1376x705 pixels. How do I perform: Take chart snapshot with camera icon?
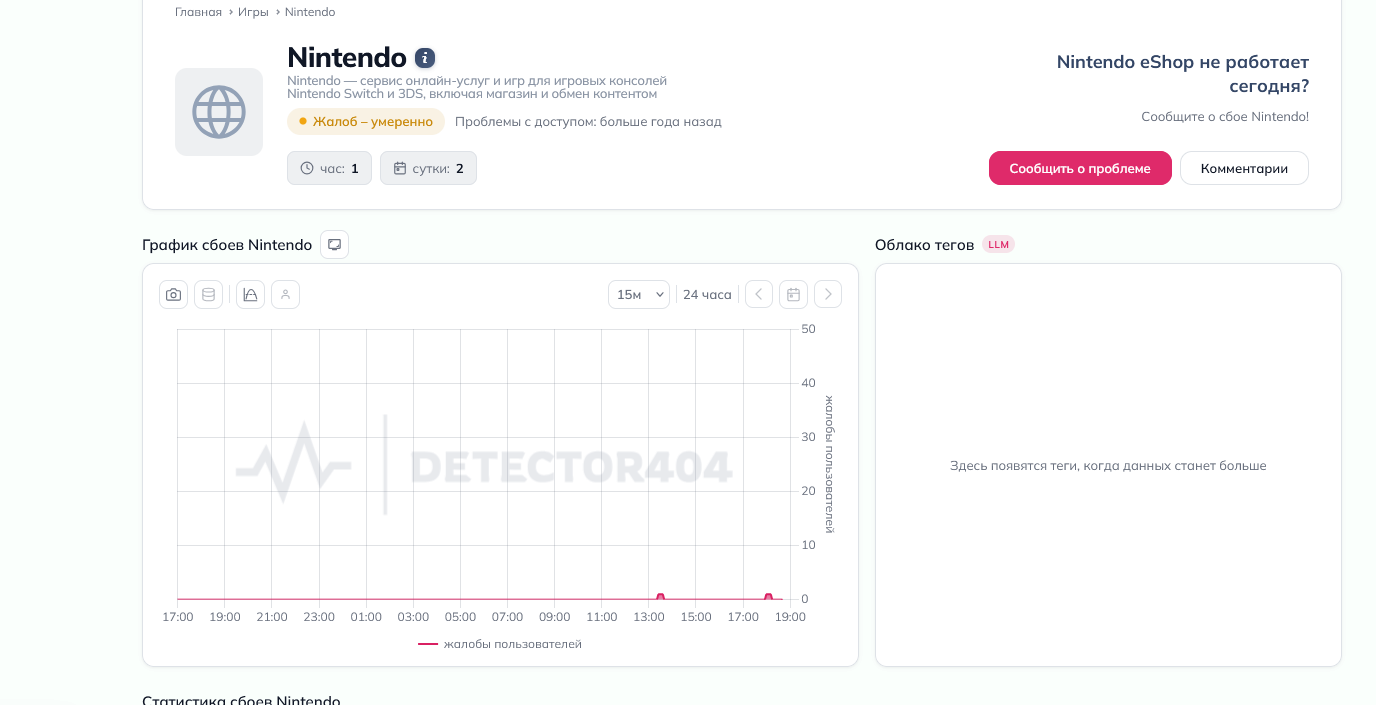[174, 294]
